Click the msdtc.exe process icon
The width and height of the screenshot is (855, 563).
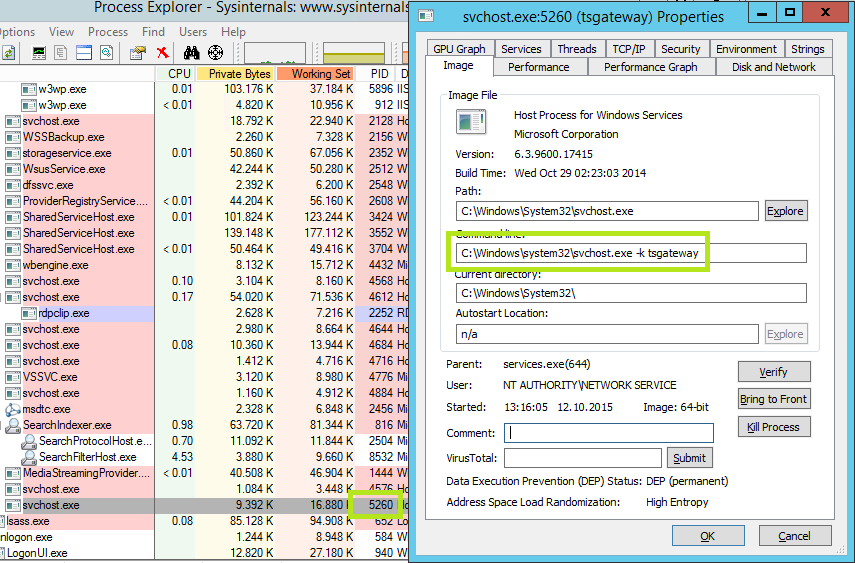click(12, 409)
